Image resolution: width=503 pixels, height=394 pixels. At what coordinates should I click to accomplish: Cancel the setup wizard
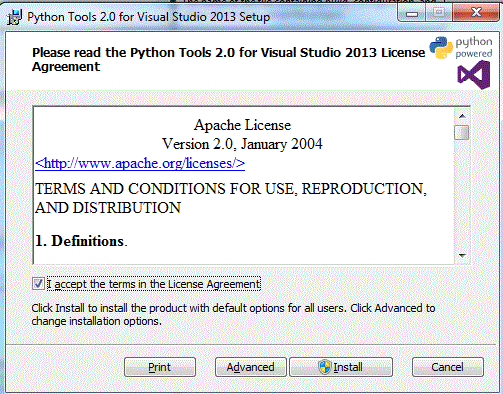448,367
